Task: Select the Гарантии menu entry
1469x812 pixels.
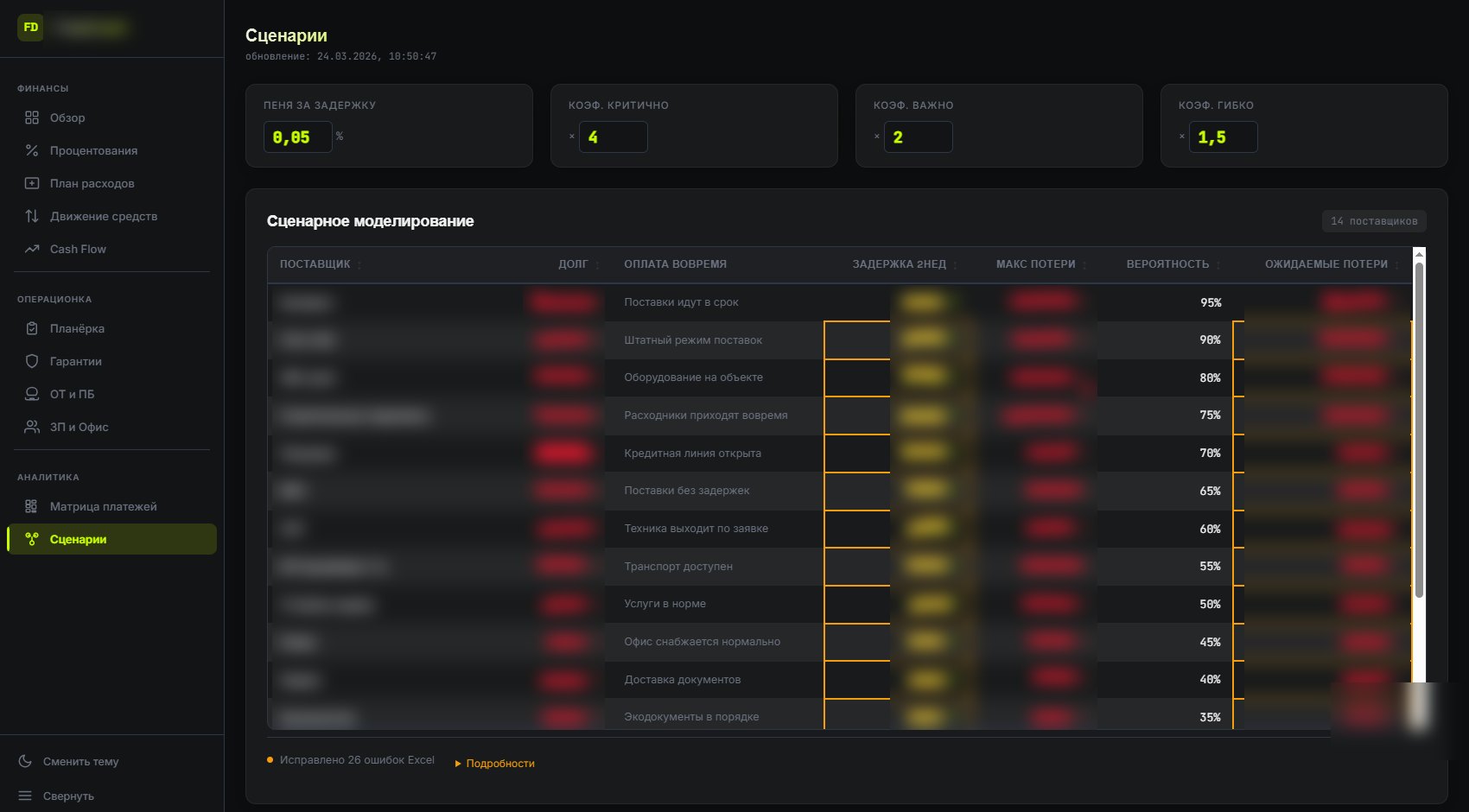Action: (111, 361)
